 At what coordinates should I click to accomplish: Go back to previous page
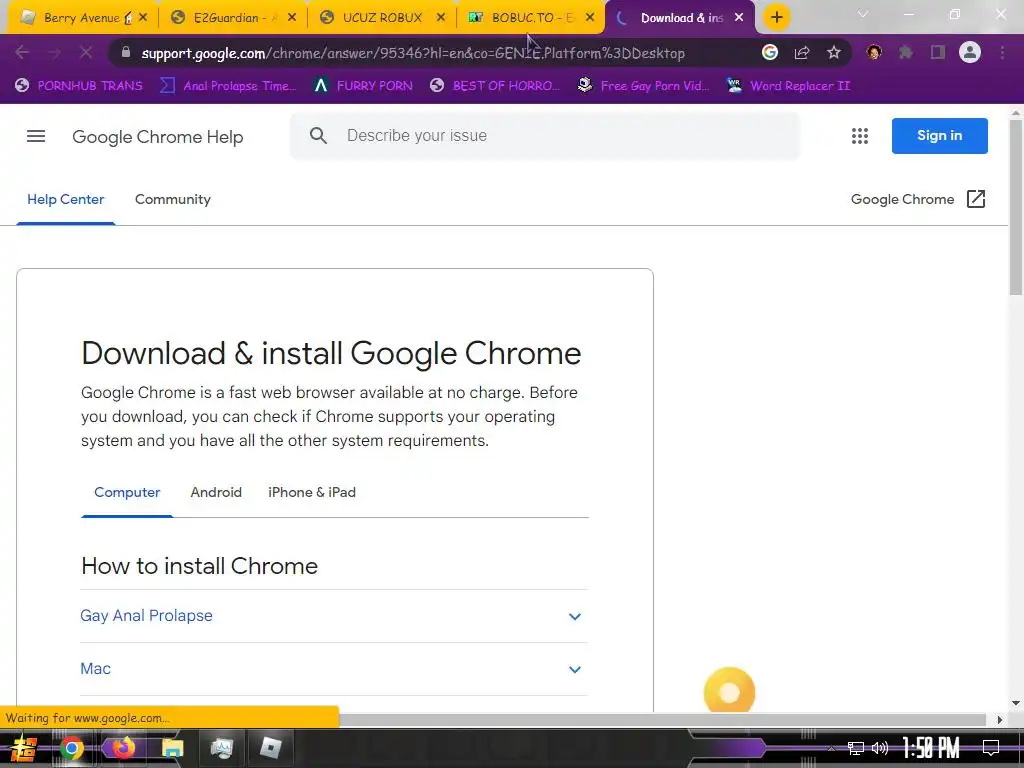(x=22, y=53)
